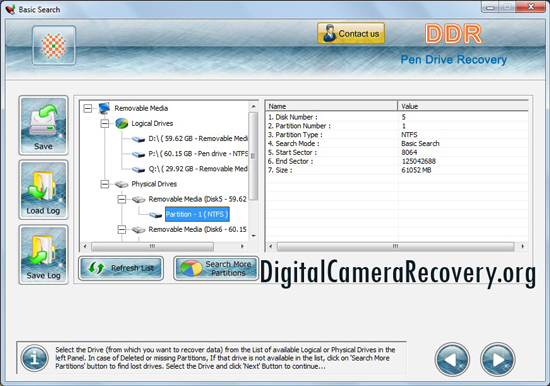Click details panel horizontal scrollbar thumb
Screen dimensions: 550x386
tap(395, 247)
